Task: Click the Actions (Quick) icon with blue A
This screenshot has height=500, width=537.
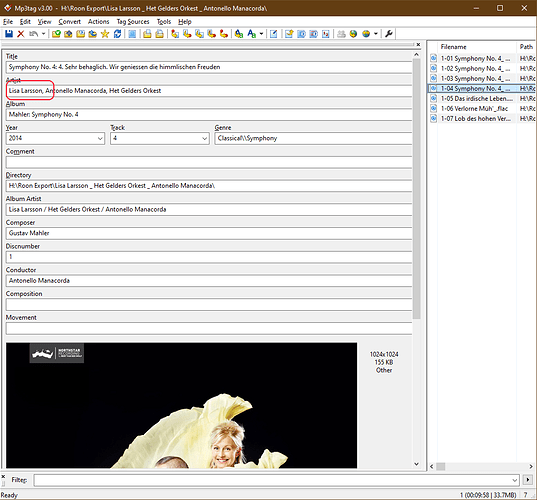Action: (252, 34)
